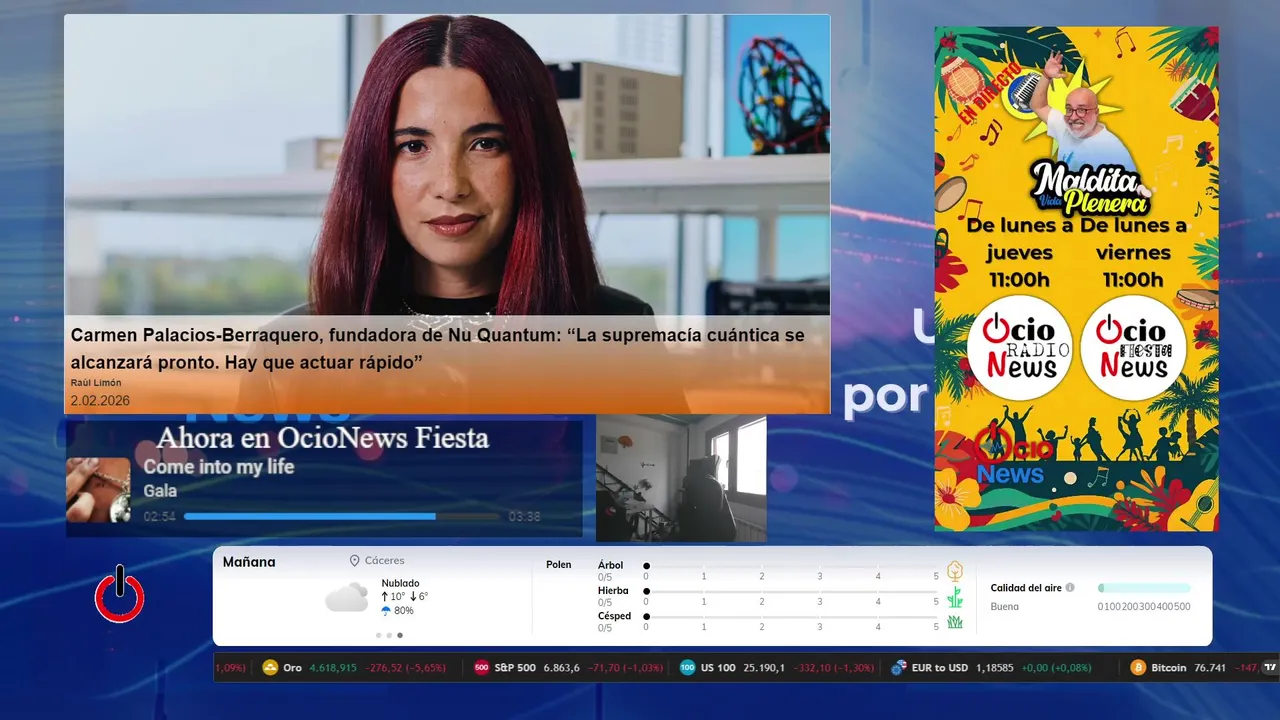1280x720 pixels.
Task: Select the third weather carousel dot
Action: (x=400, y=635)
